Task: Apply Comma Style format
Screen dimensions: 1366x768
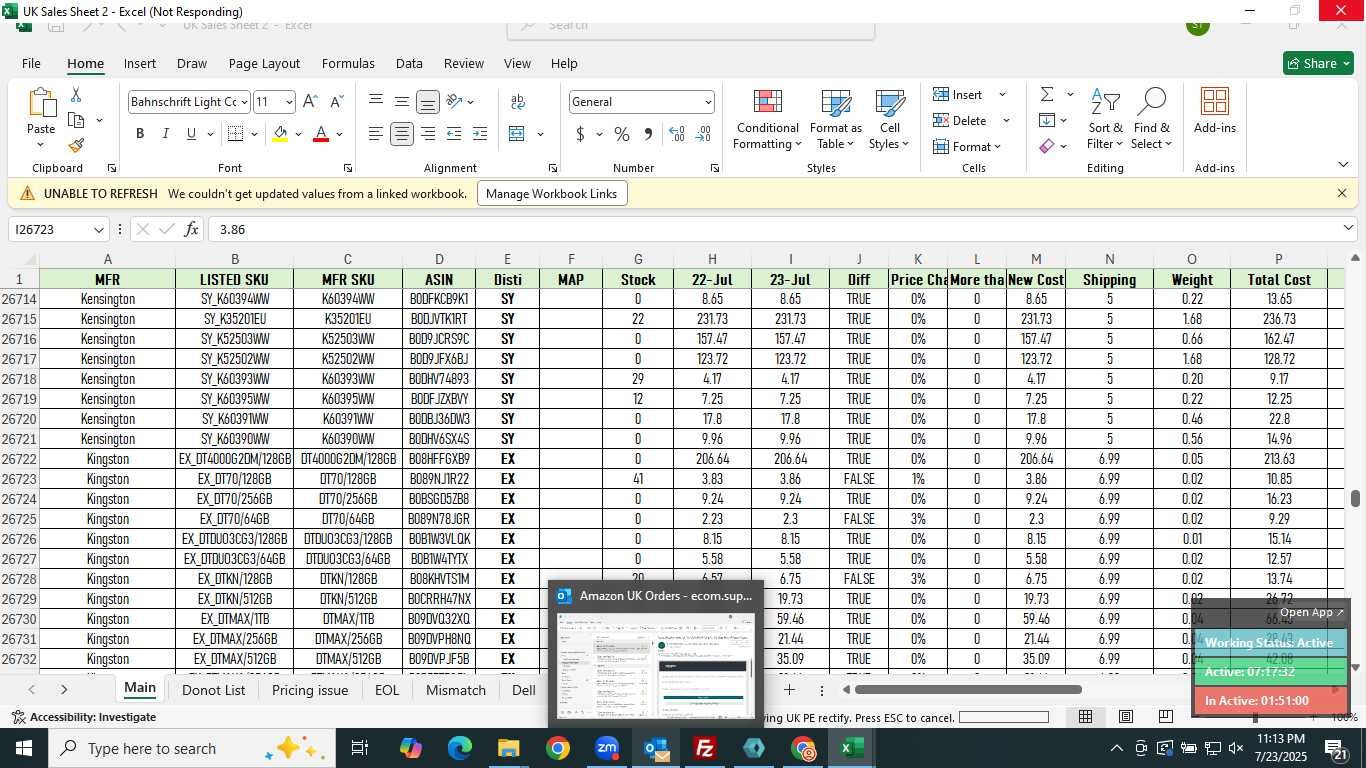Action: [x=648, y=134]
